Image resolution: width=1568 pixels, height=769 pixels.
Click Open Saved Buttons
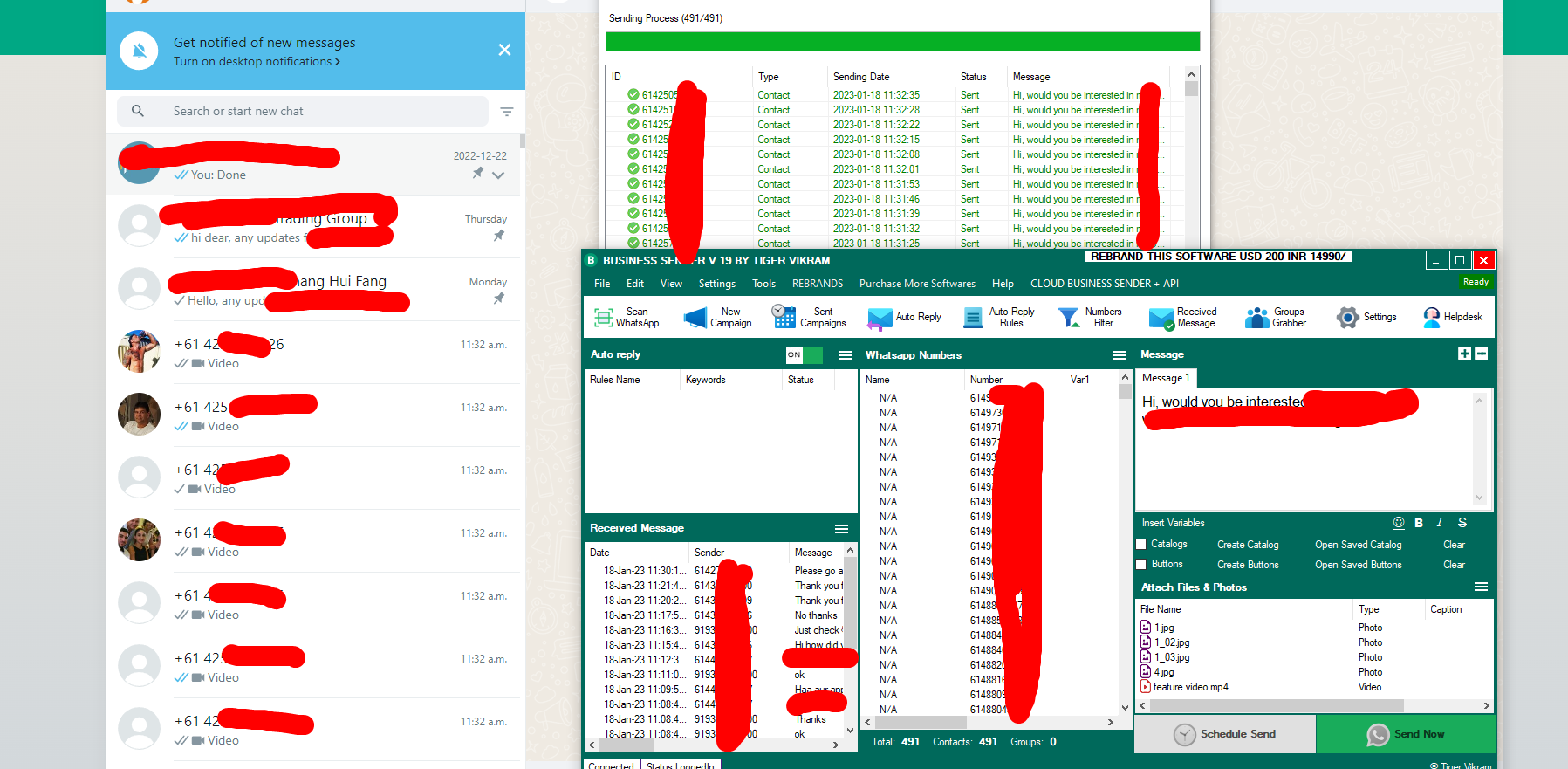(1359, 565)
